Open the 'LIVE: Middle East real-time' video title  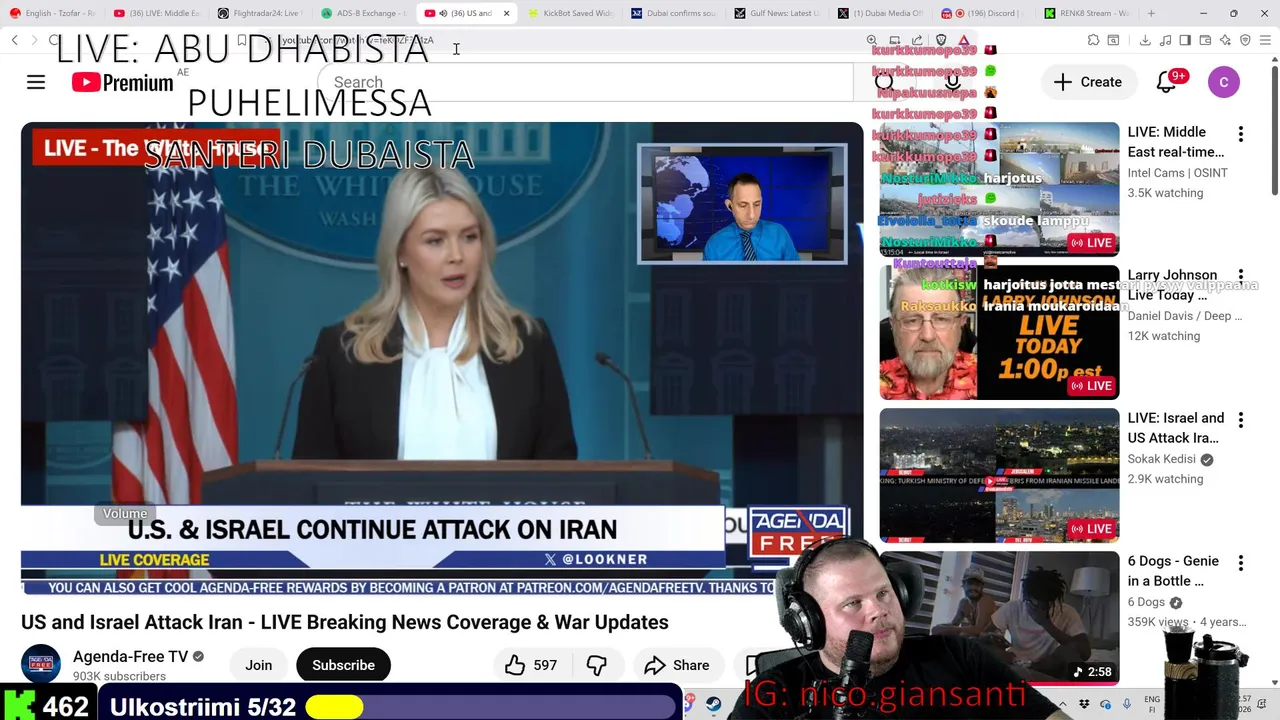point(1176,142)
